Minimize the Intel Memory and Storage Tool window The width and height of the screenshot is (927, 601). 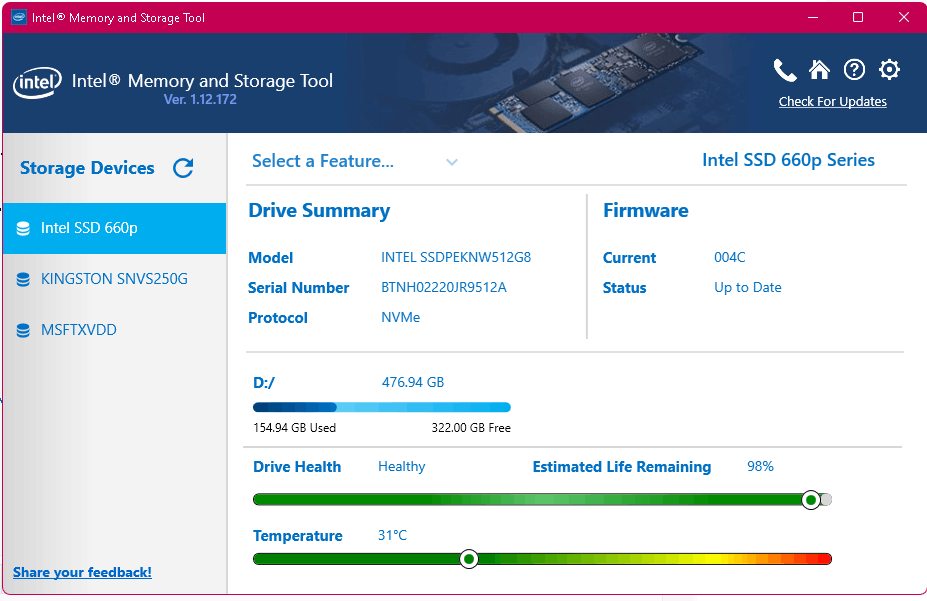coord(813,17)
